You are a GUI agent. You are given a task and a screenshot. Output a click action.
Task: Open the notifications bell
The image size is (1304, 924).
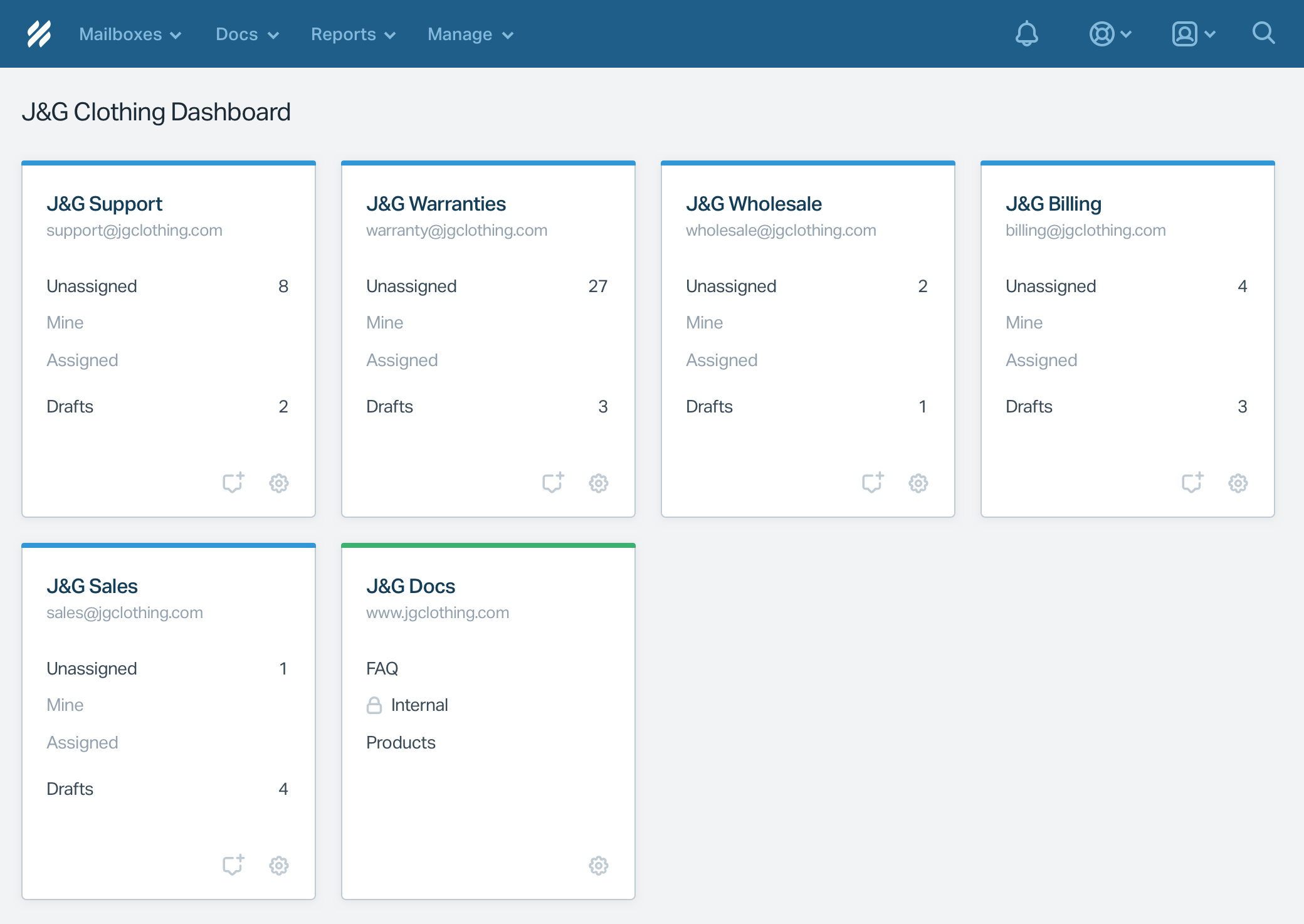1026,34
